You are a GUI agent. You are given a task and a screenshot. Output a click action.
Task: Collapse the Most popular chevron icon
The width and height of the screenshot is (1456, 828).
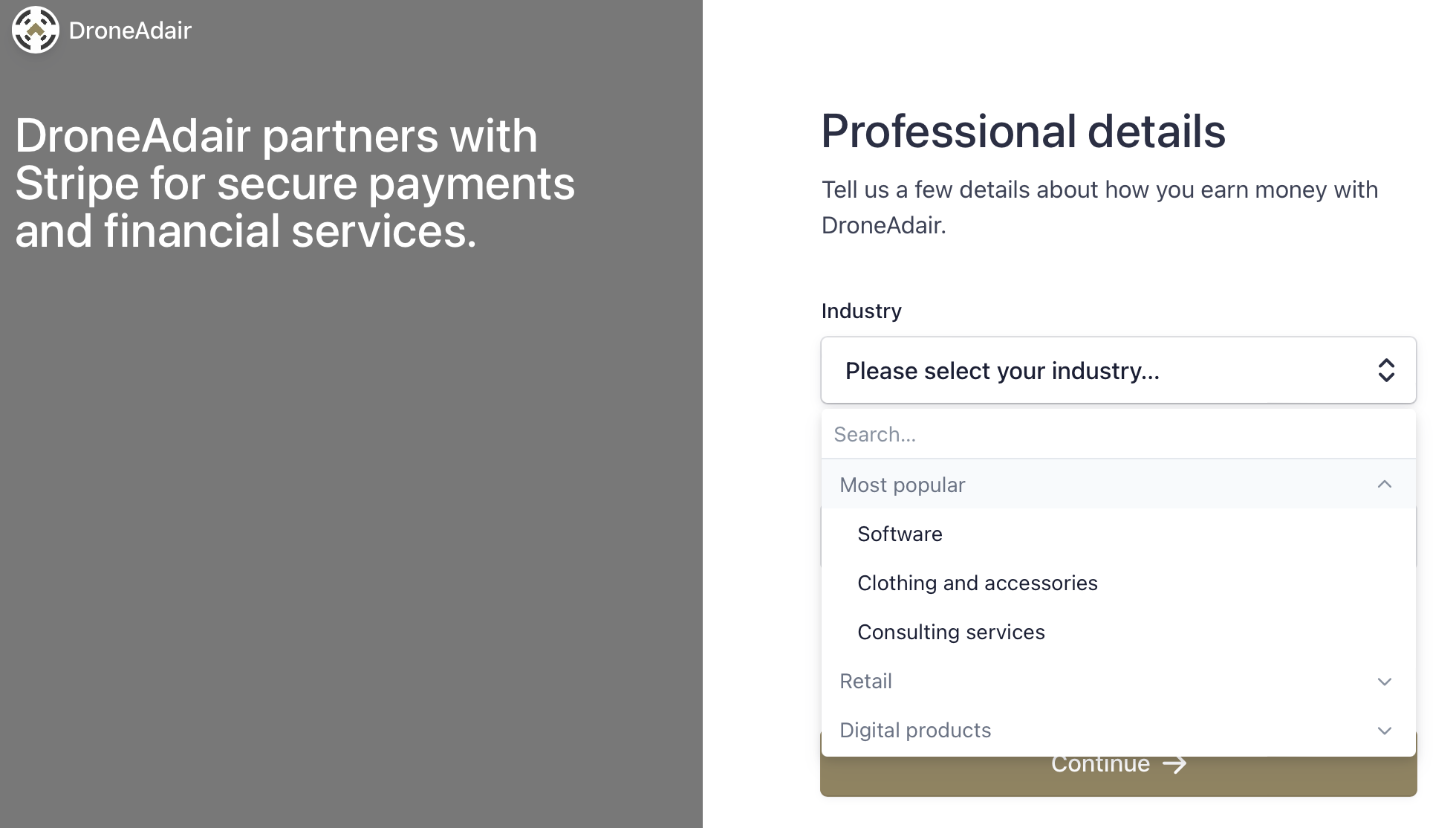pos(1385,485)
